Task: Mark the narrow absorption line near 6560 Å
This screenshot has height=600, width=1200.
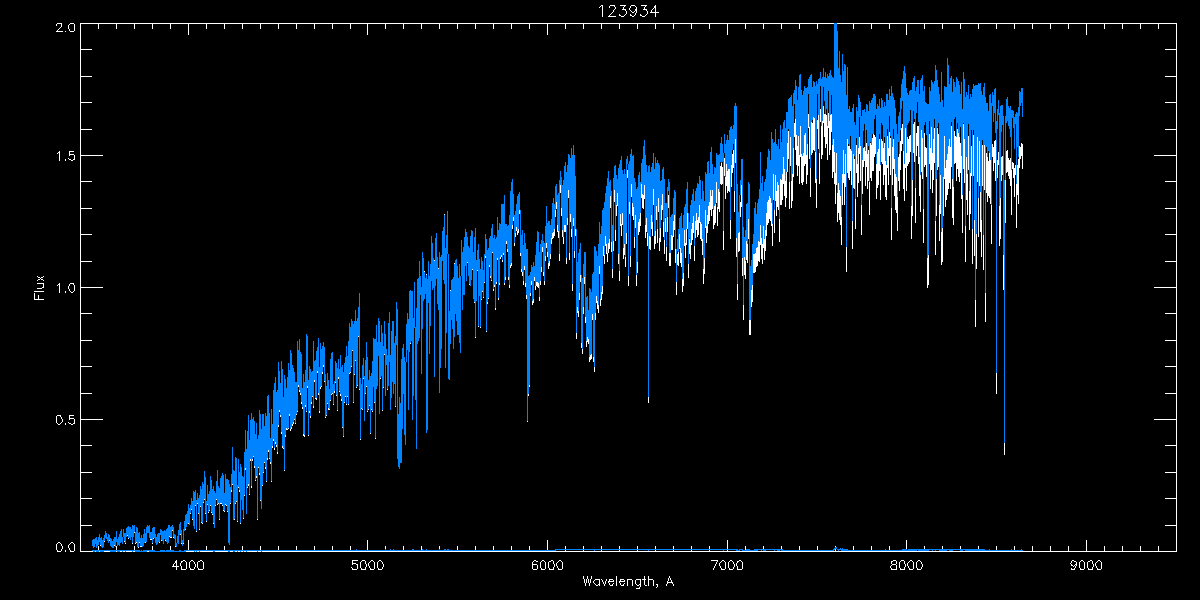Action: (x=648, y=398)
